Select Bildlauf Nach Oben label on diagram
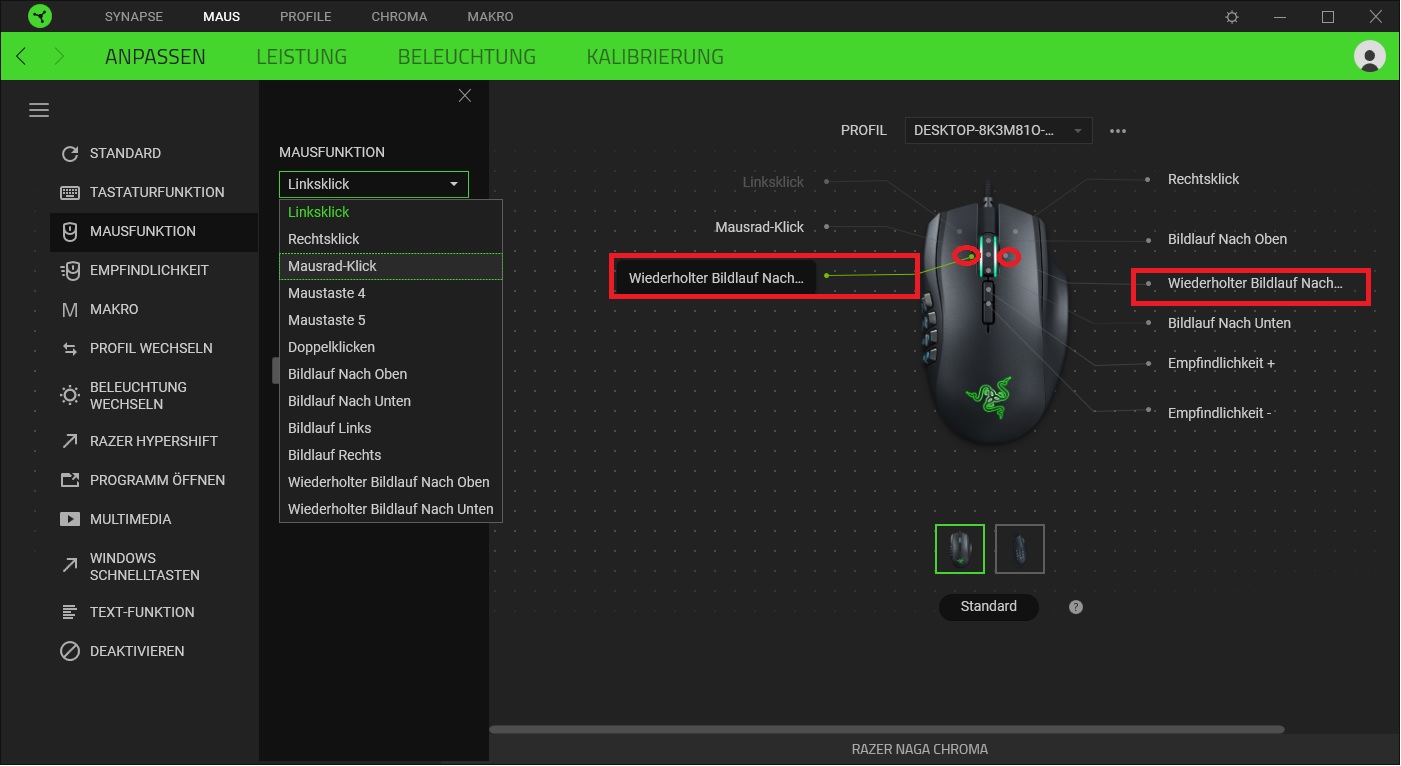 click(x=1227, y=239)
